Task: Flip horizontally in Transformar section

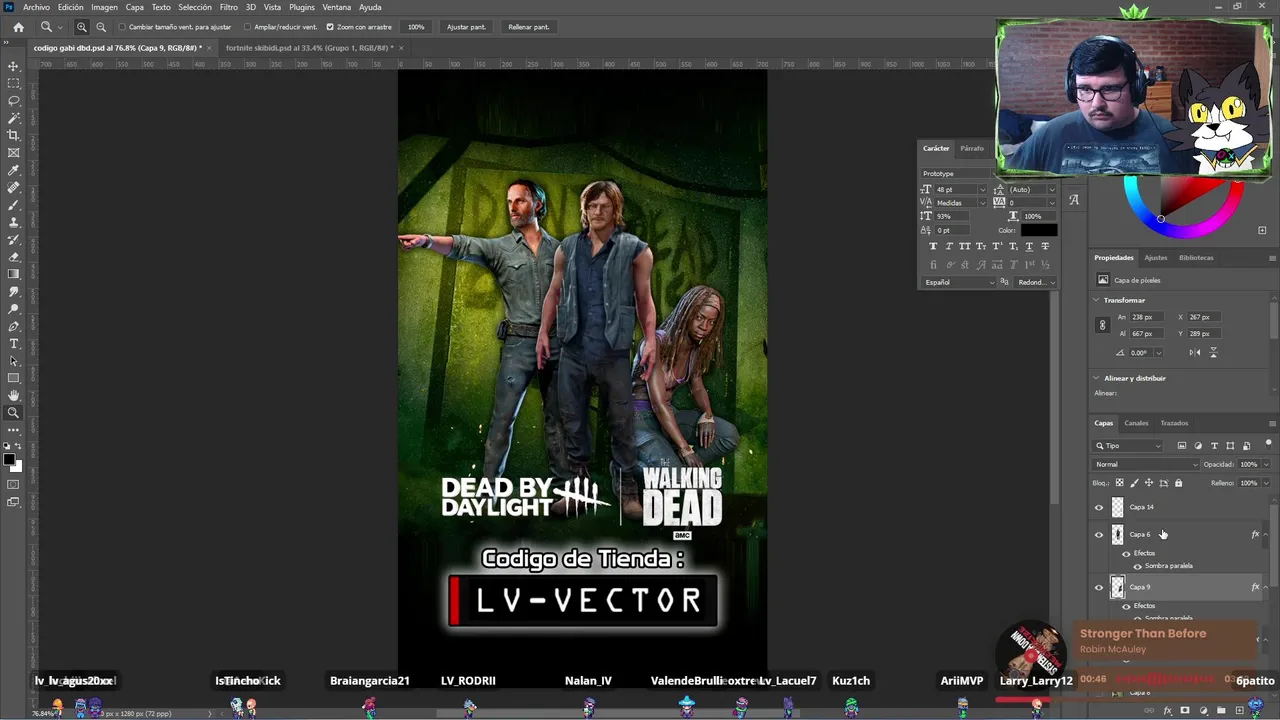Action: 1195,352
